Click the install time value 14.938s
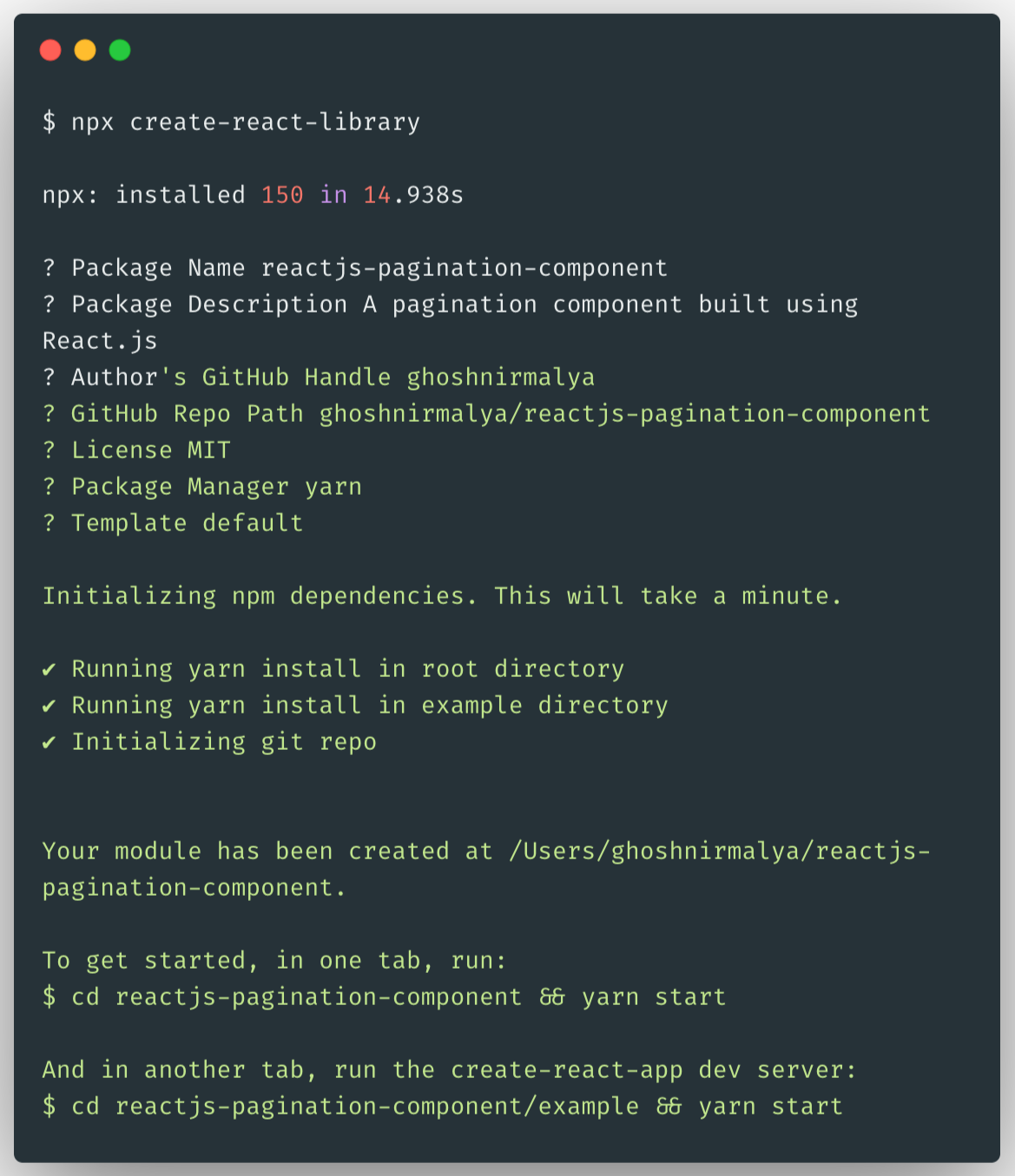 [412, 194]
